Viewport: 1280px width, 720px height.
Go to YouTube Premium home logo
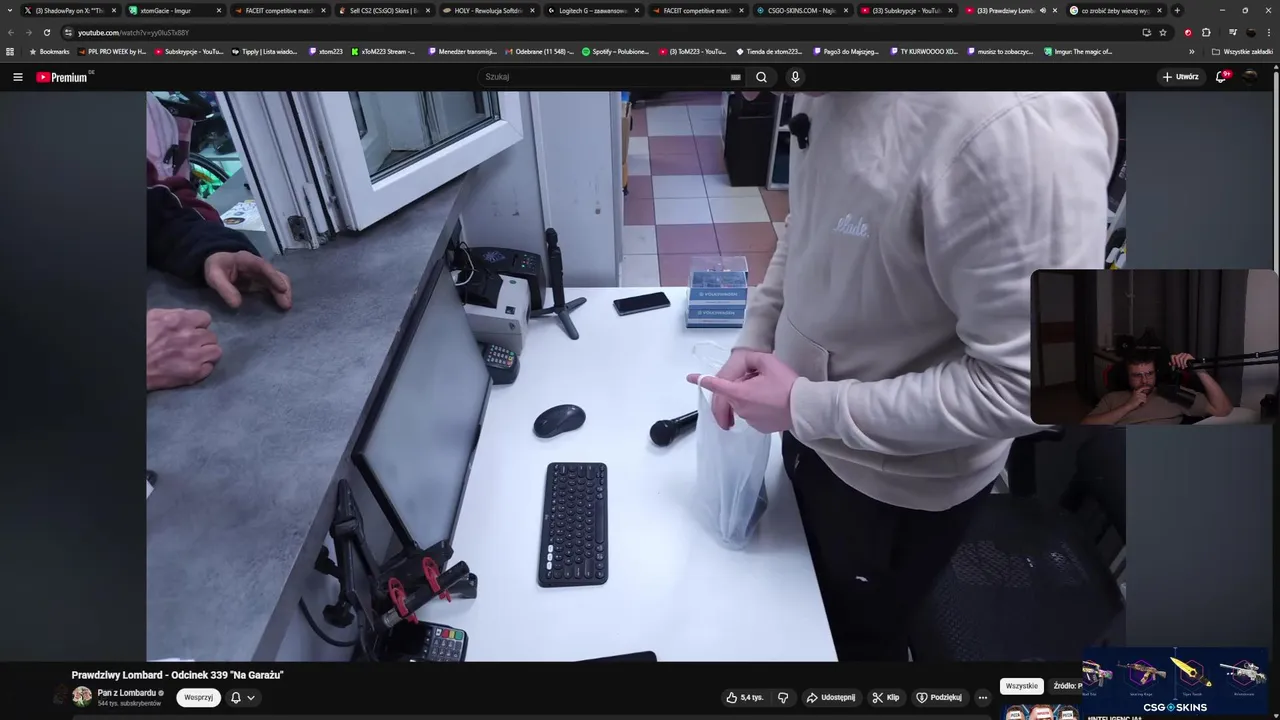pos(64,77)
